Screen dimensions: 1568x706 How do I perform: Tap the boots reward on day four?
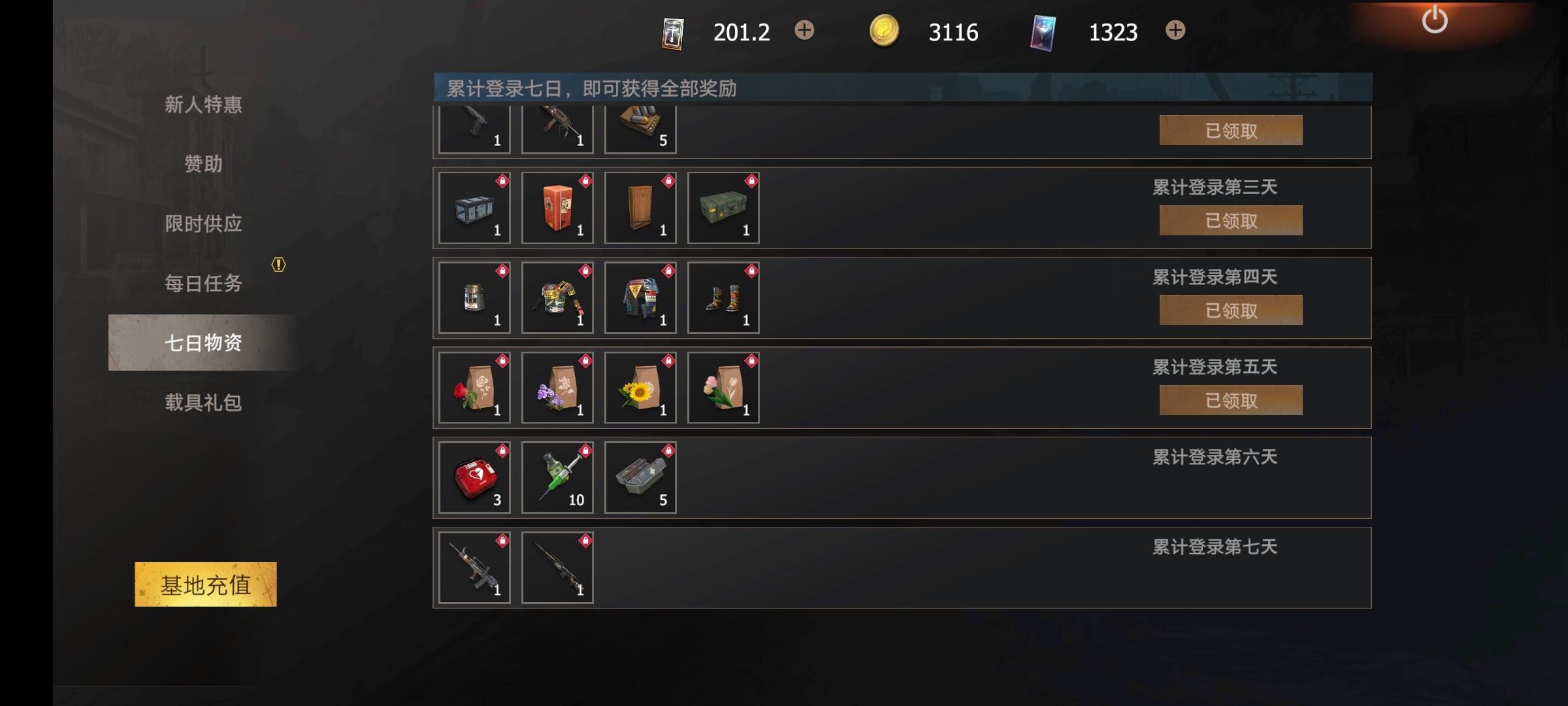[723, 298]
